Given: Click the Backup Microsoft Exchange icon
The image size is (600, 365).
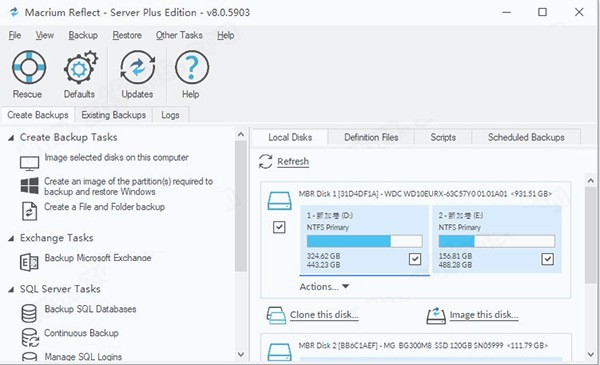Looking at the screenshot, I should pyautogui.click(x=29, y=262).
